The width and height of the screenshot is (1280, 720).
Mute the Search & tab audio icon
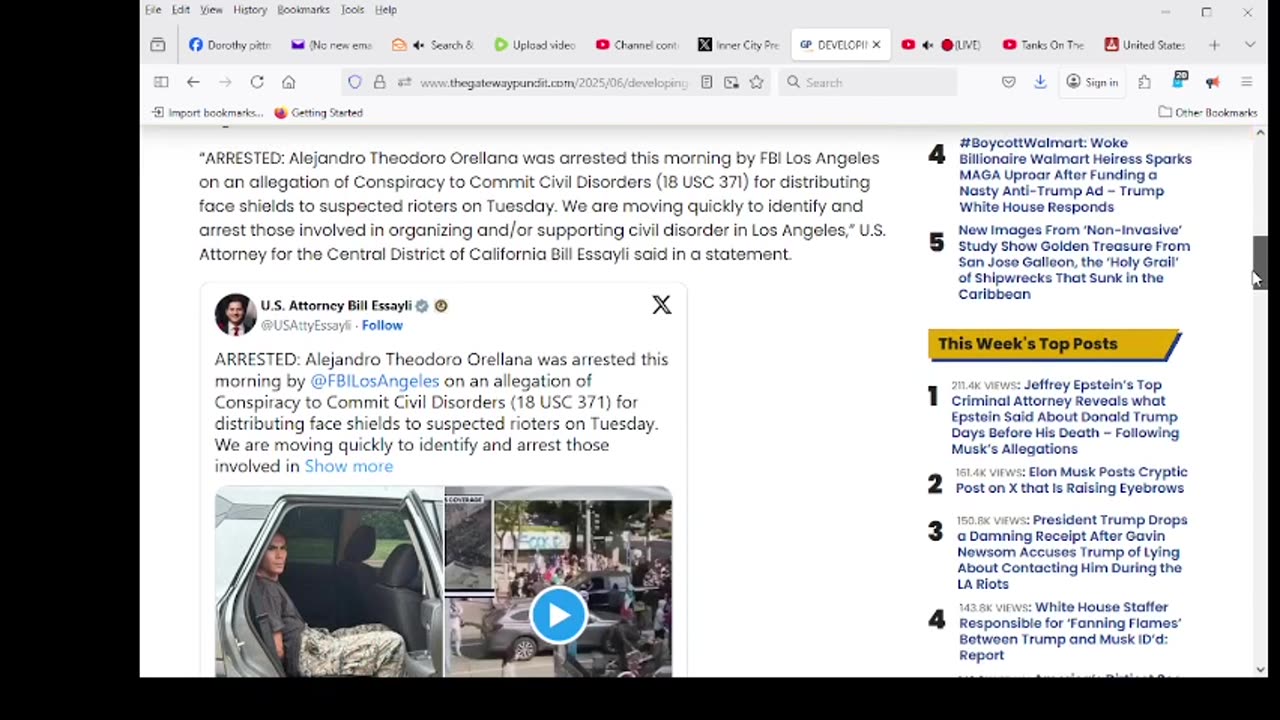pyautogui.click(x=418, y=45)
